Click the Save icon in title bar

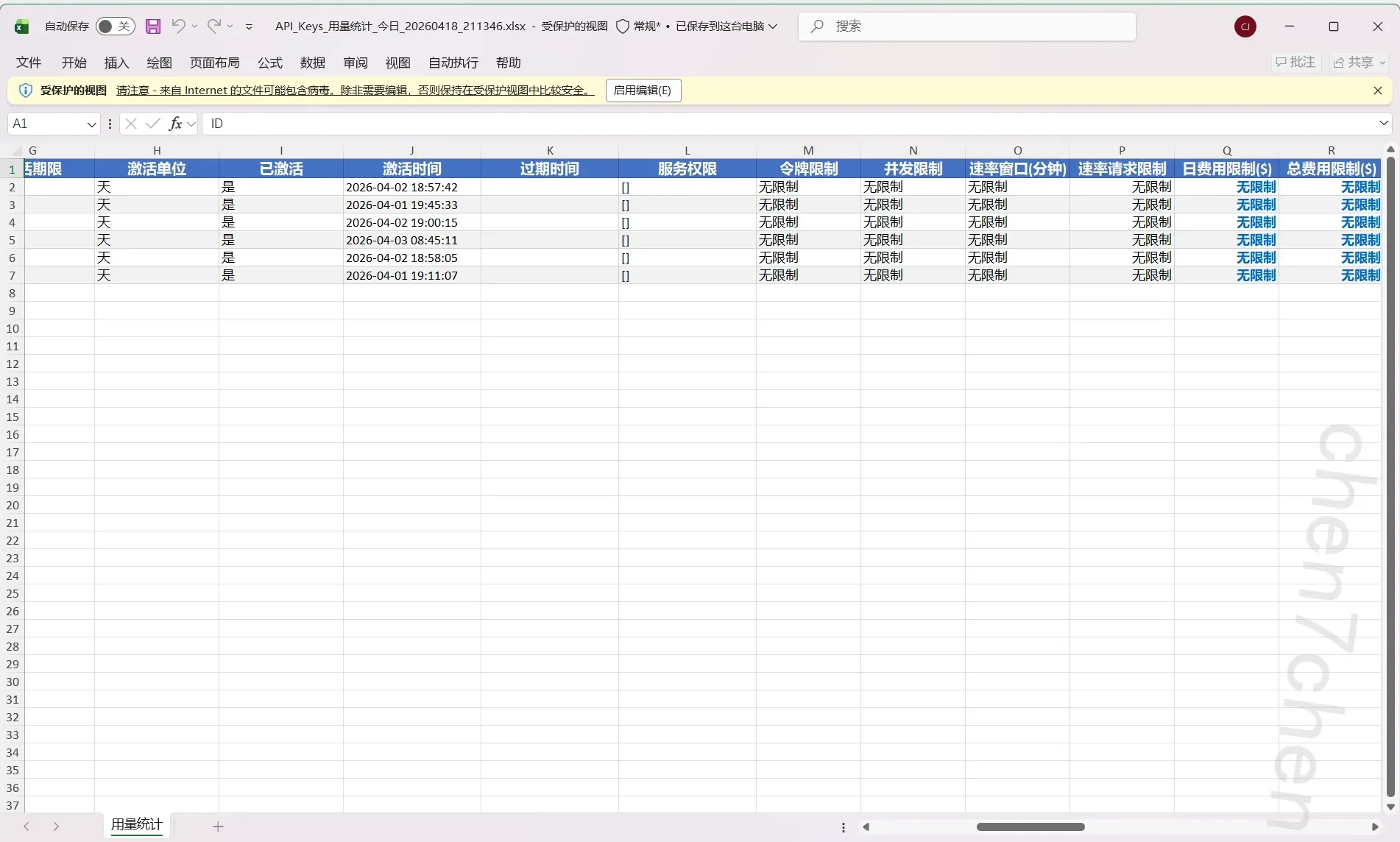pyautogui.click(x=153, y=26)
